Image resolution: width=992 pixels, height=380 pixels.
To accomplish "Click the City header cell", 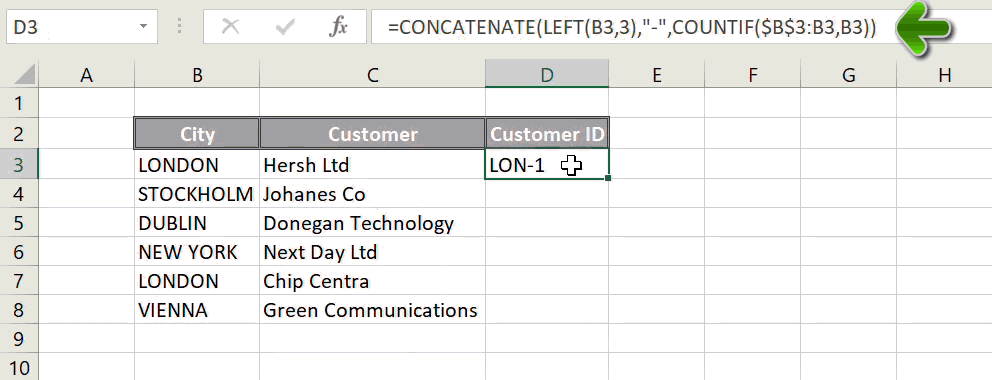I will (197, 133).
